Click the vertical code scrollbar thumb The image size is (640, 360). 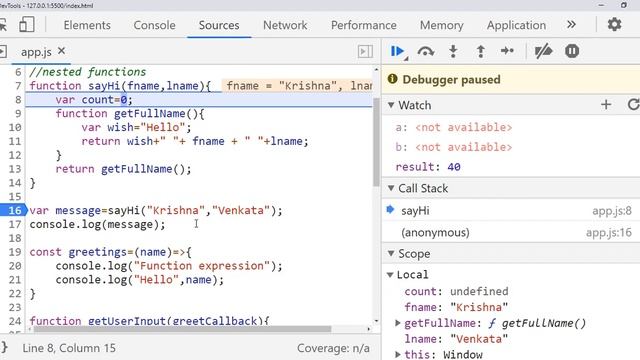point(376,142)
